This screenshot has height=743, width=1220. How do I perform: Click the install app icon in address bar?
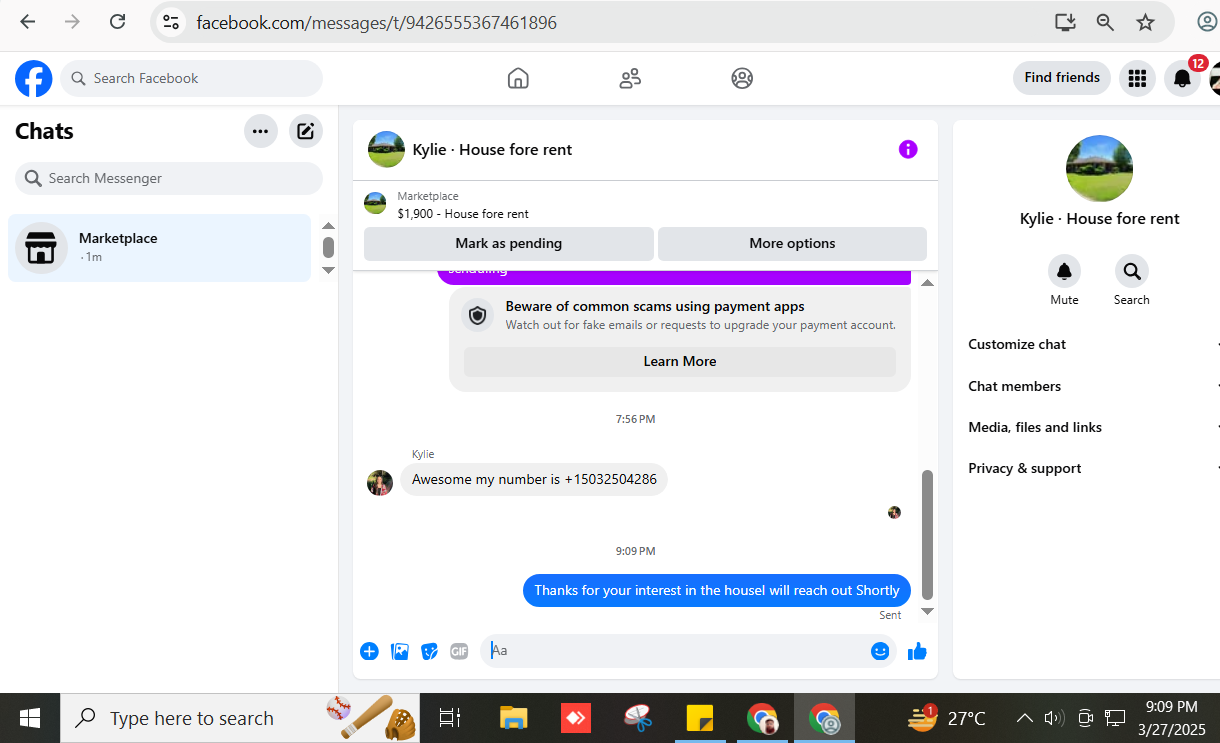click(x=1065, y=22)
